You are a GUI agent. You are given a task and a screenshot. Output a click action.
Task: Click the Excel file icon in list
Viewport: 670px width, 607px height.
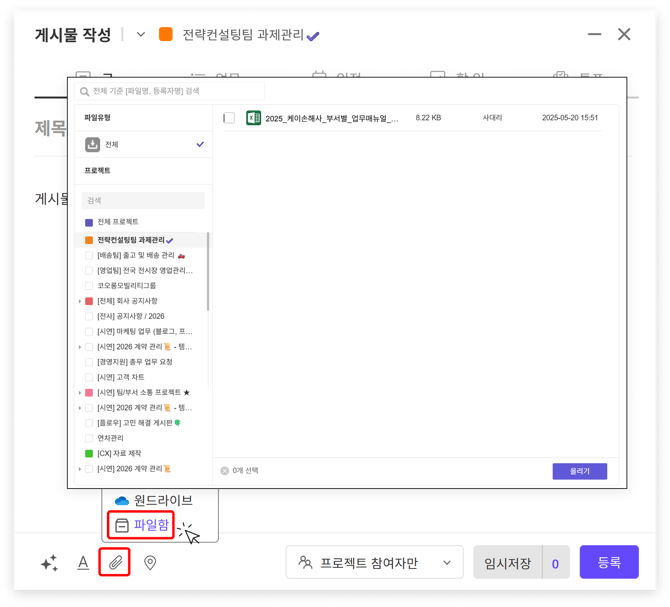[x=254, y=118]
